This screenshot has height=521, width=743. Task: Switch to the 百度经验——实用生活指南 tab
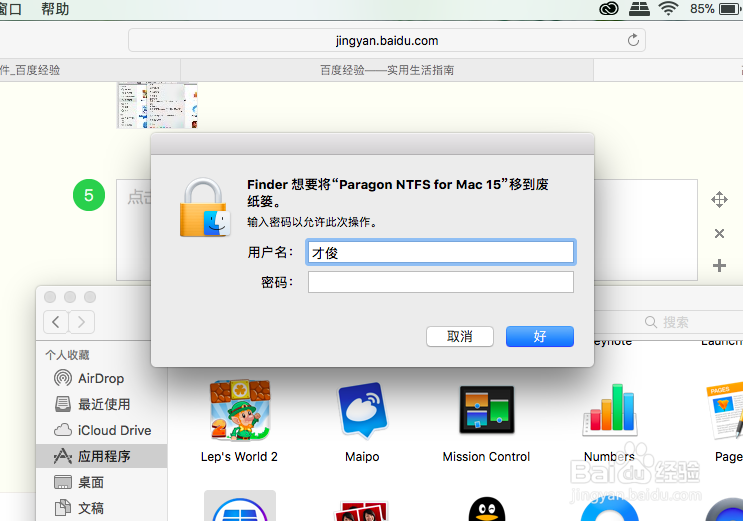(x=387, y=70)
